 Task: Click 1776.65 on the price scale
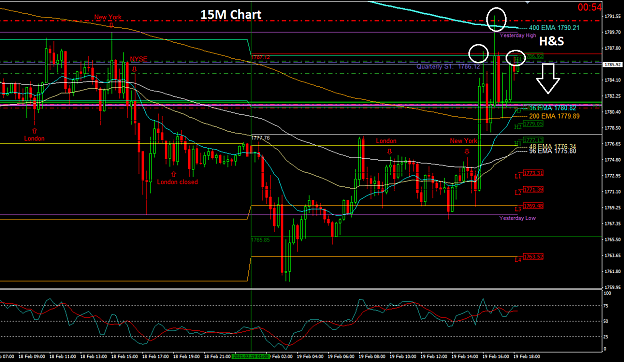point(613,144)
